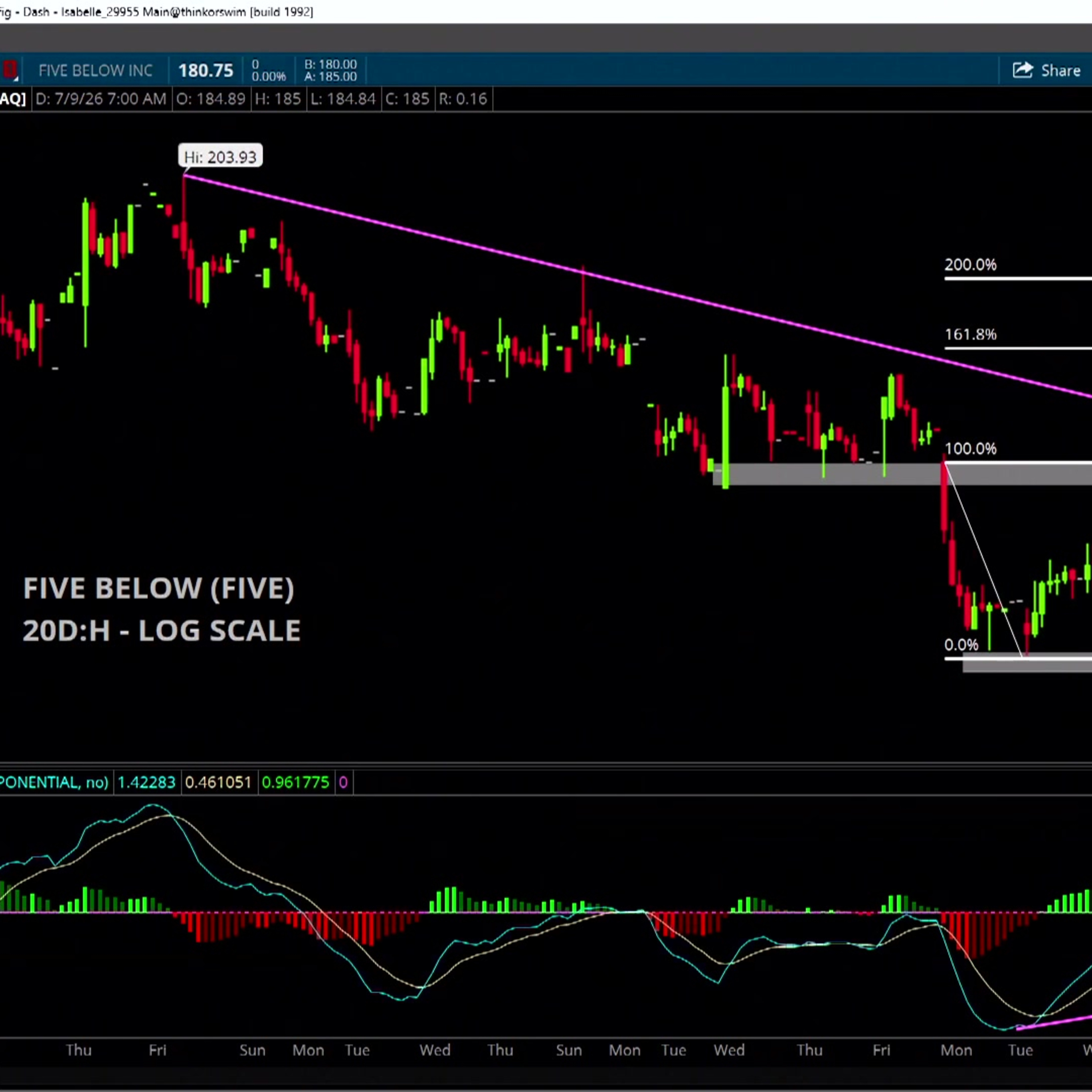The image size is (1092, 1092).
Task: Click the last price 180.75
Action: coord(206,71)
